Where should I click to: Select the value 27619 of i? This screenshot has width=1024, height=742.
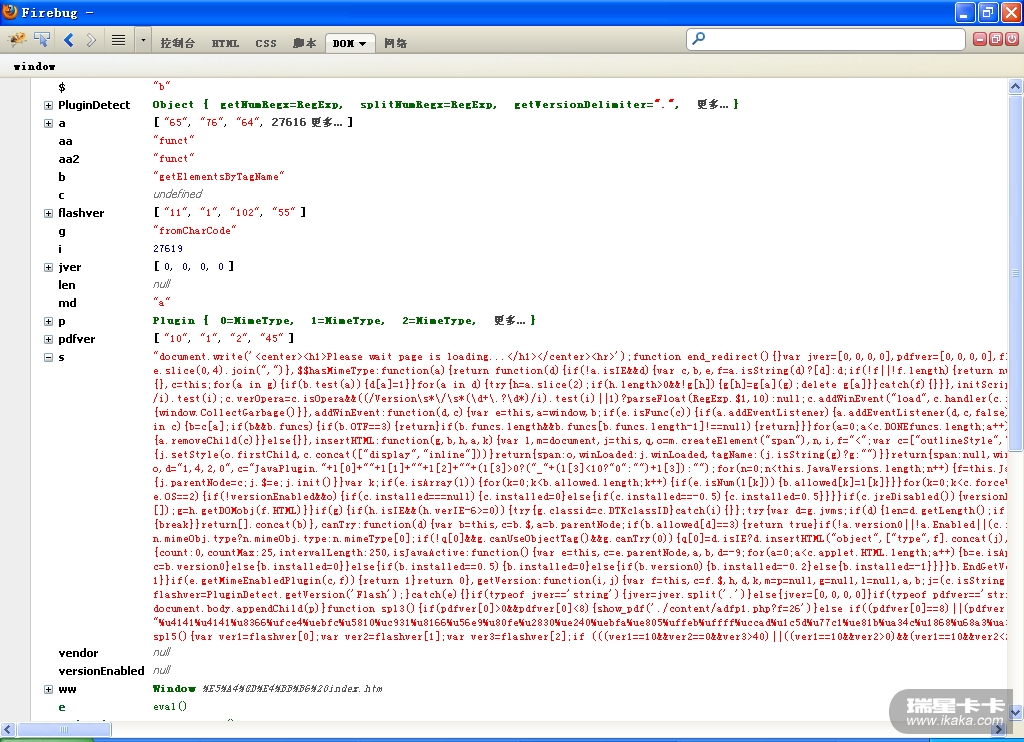click(168, 249)
